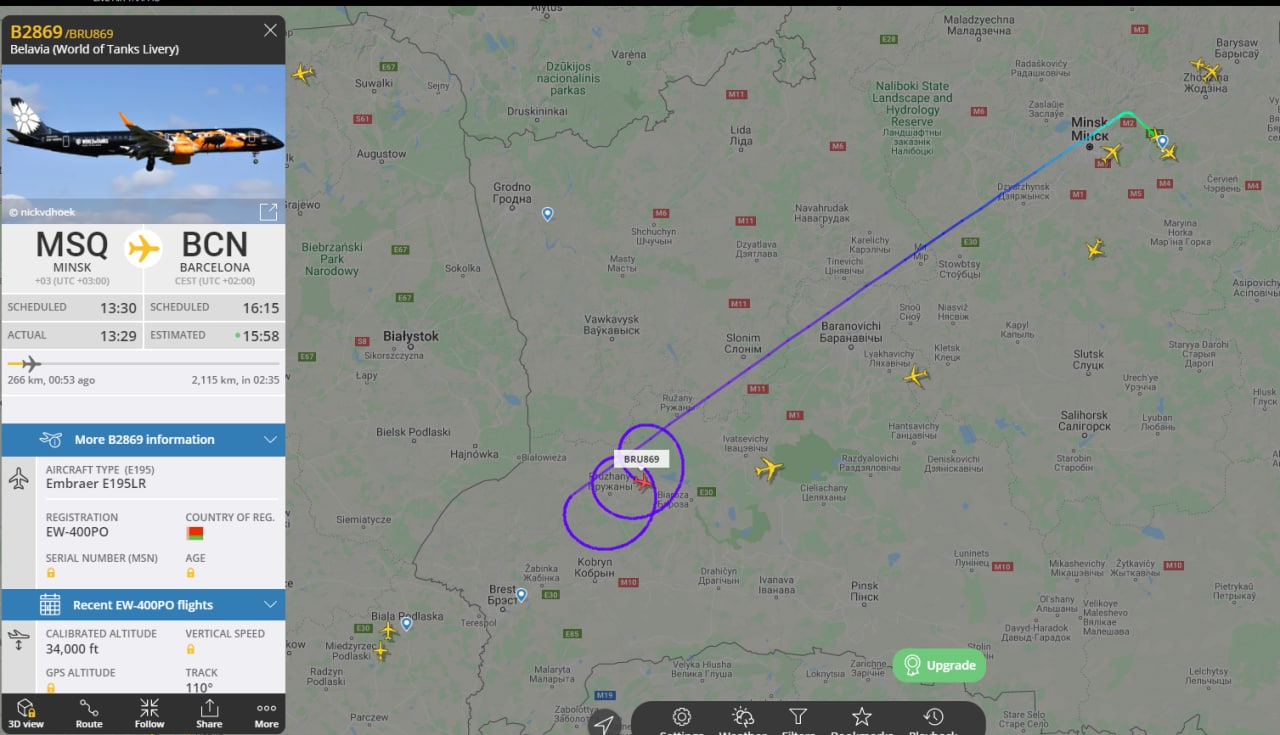Open the aircraft livery photo
The height and width of the screenshot is (735, 1280).
tap(143, 144)
